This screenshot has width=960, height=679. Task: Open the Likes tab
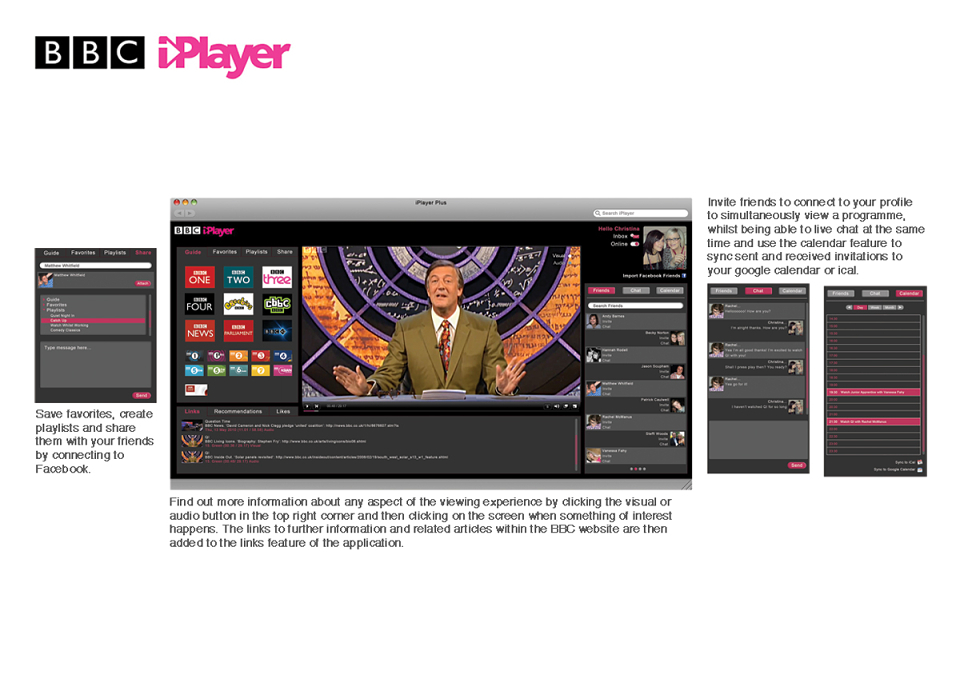(x=283, y=411)
